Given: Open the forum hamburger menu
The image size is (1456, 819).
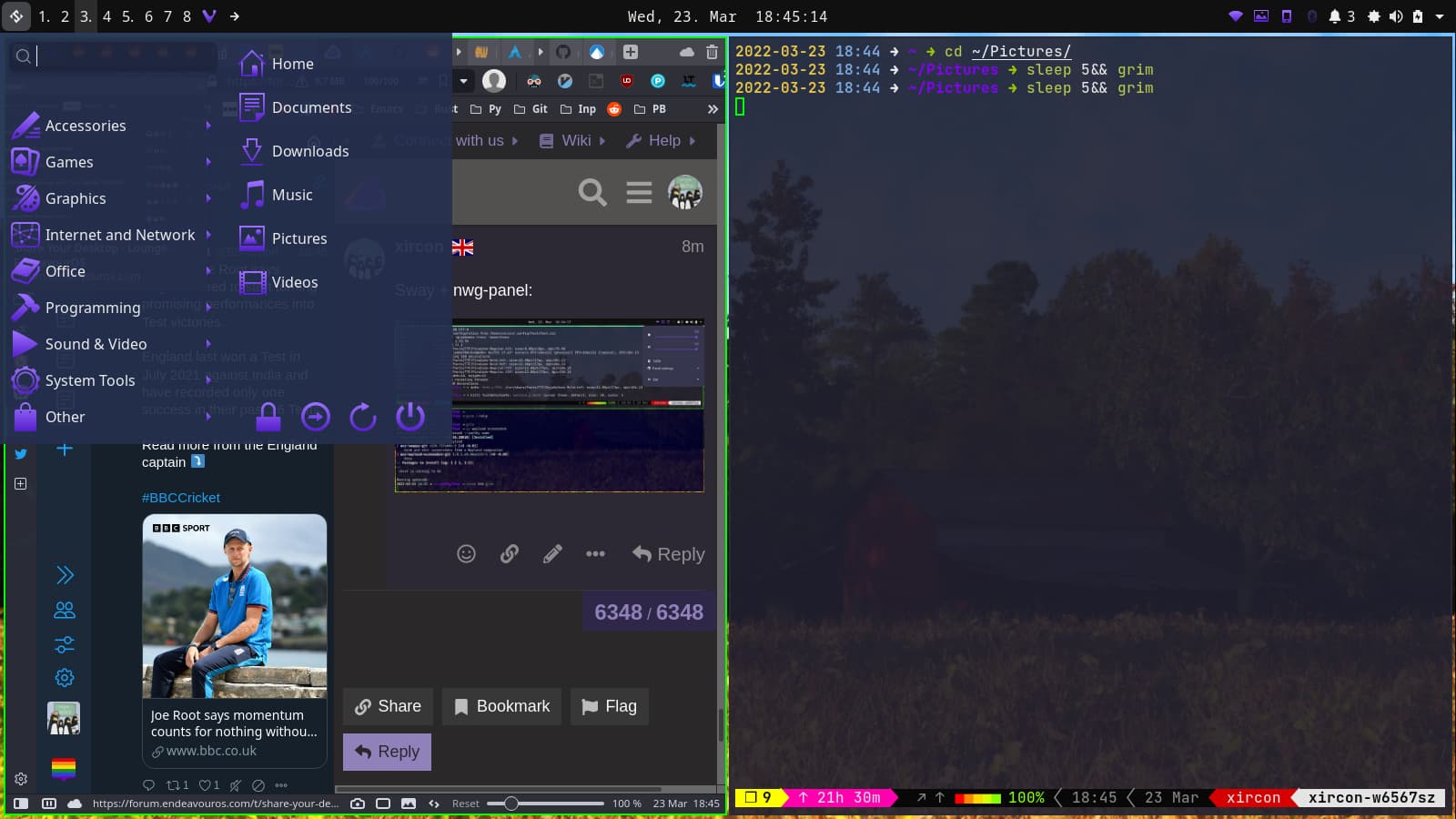Looking at the screenshot, I should click(x=639, y=193).
